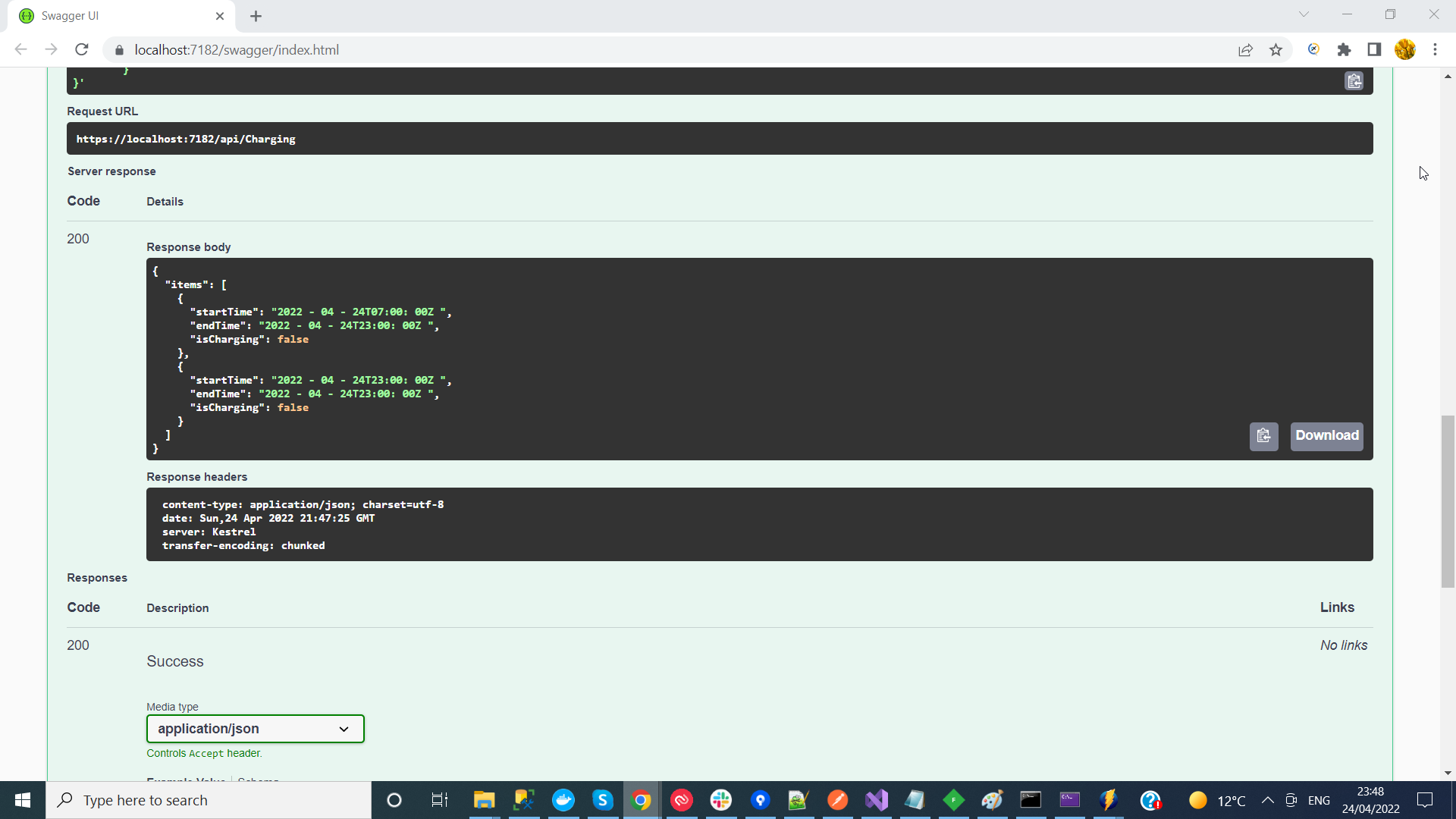Open Task View on the taskbar
The width and height of the screenshot is (1456, 819).
(440, 800)
